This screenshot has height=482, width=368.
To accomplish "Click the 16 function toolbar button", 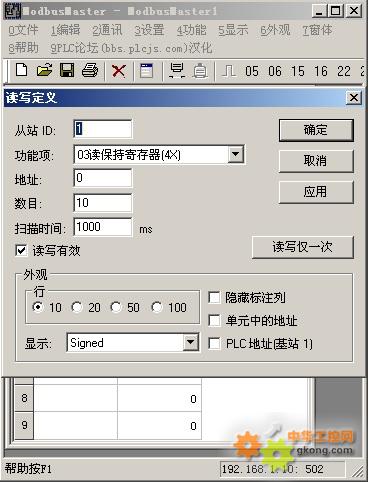I will click(321, 71).
